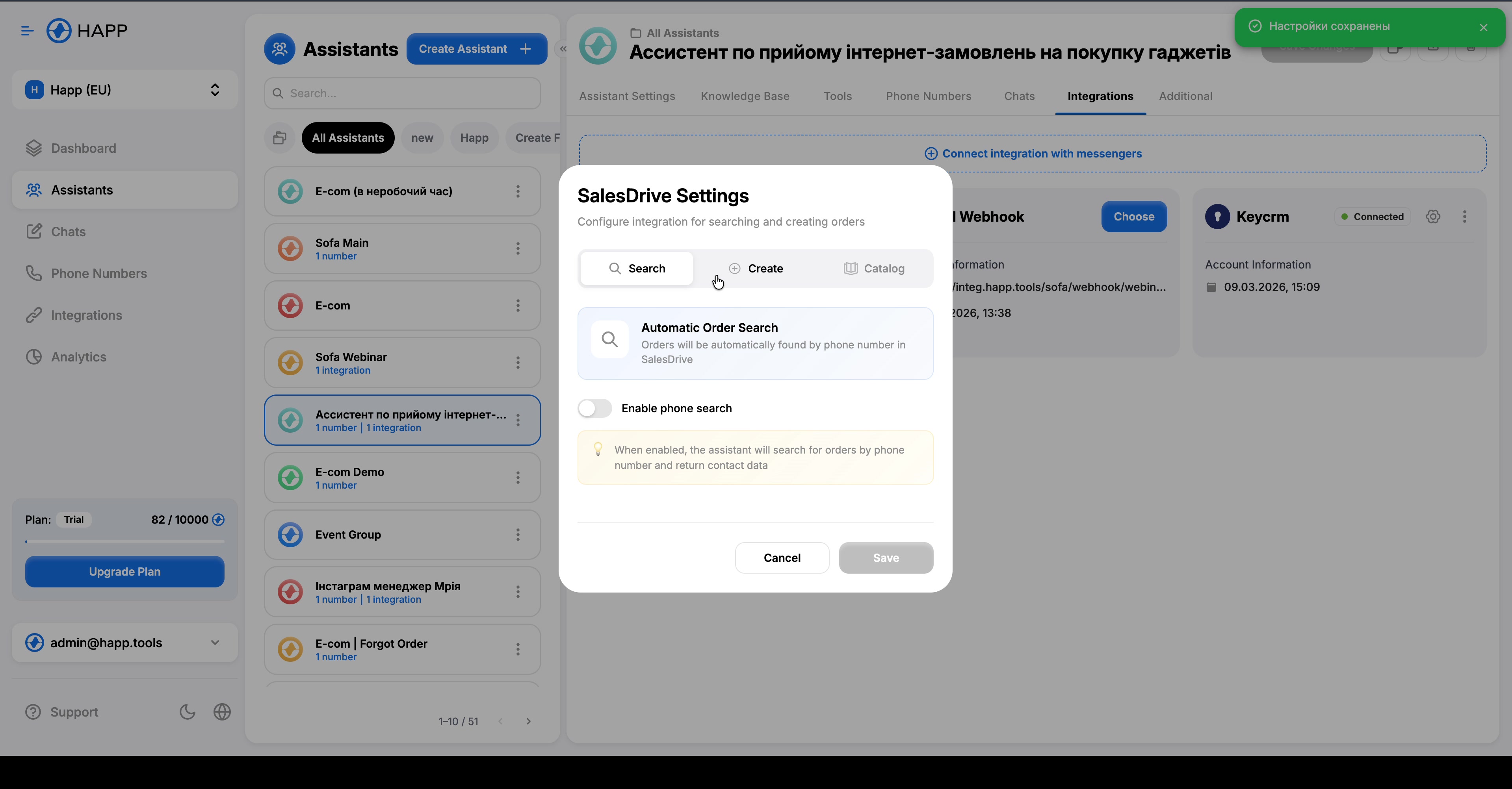This screenshot has height=789, width=1512.
Task: Open Phone Numbers from the sidebar
Action: 98,273
